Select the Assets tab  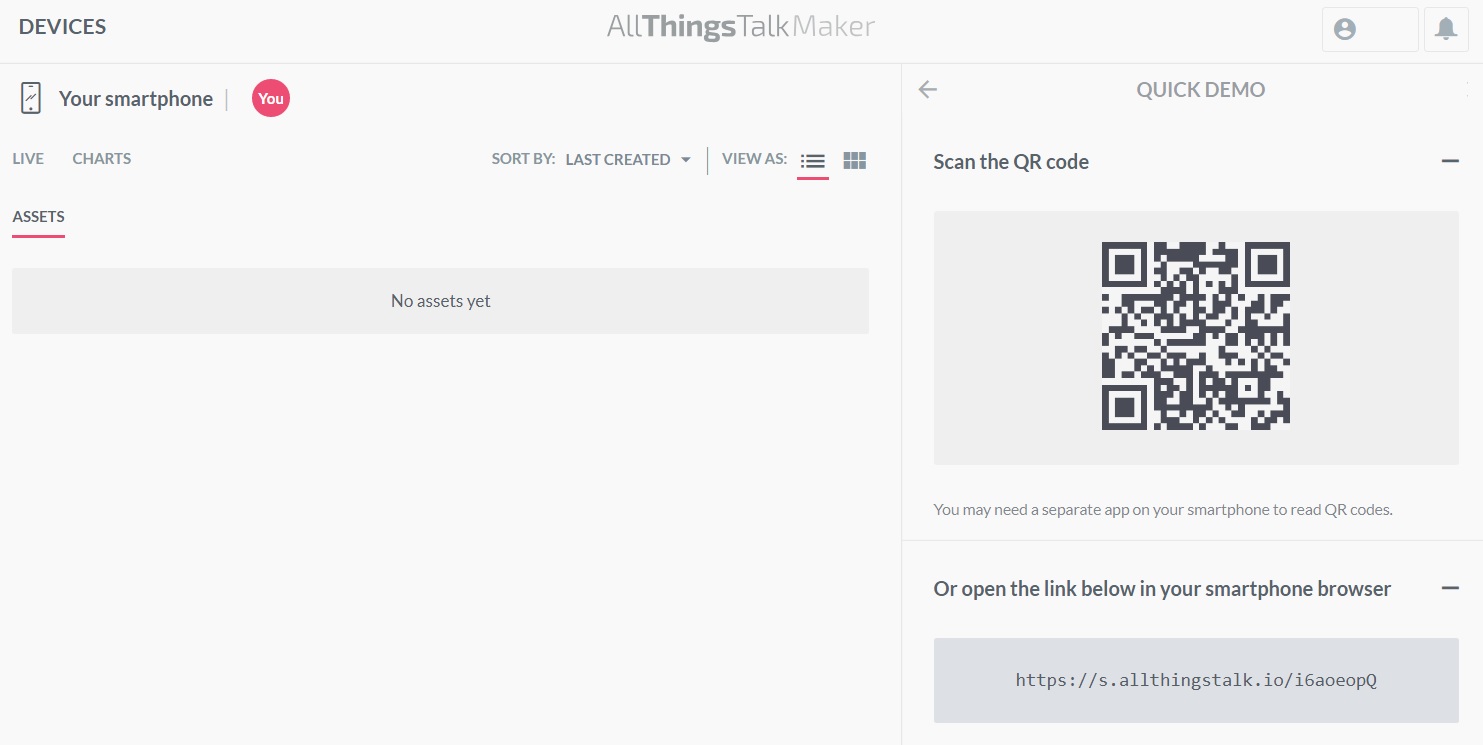click(x=39, y=217)
